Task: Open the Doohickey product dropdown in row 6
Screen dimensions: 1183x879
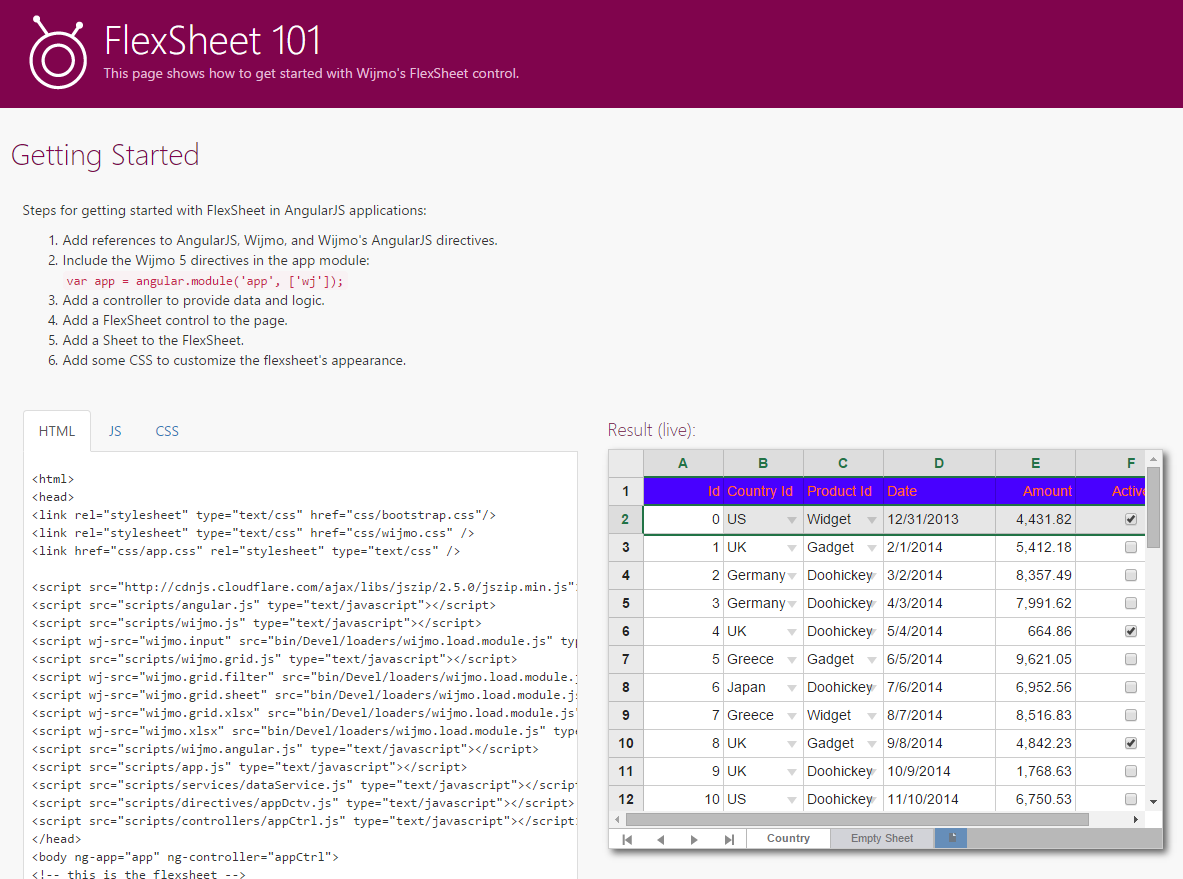Action: [871, 632]
